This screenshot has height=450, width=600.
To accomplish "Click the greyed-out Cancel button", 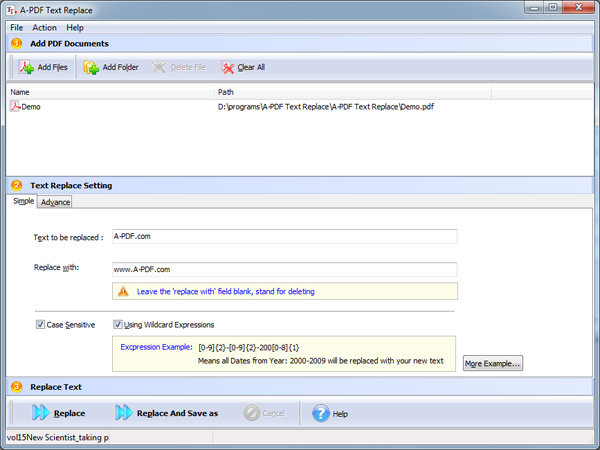I will (x=264, y=413).
